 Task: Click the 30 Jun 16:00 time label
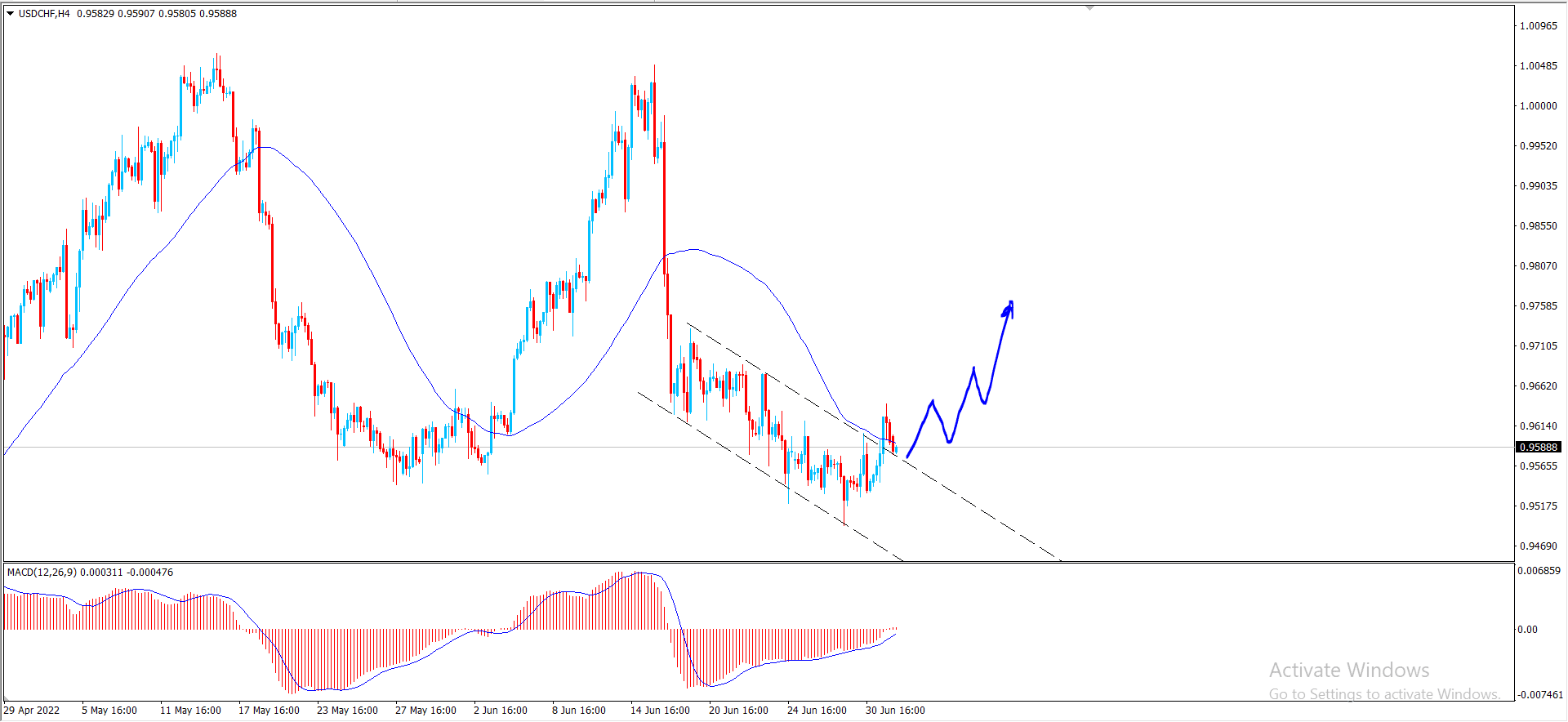tap(895, 710)
